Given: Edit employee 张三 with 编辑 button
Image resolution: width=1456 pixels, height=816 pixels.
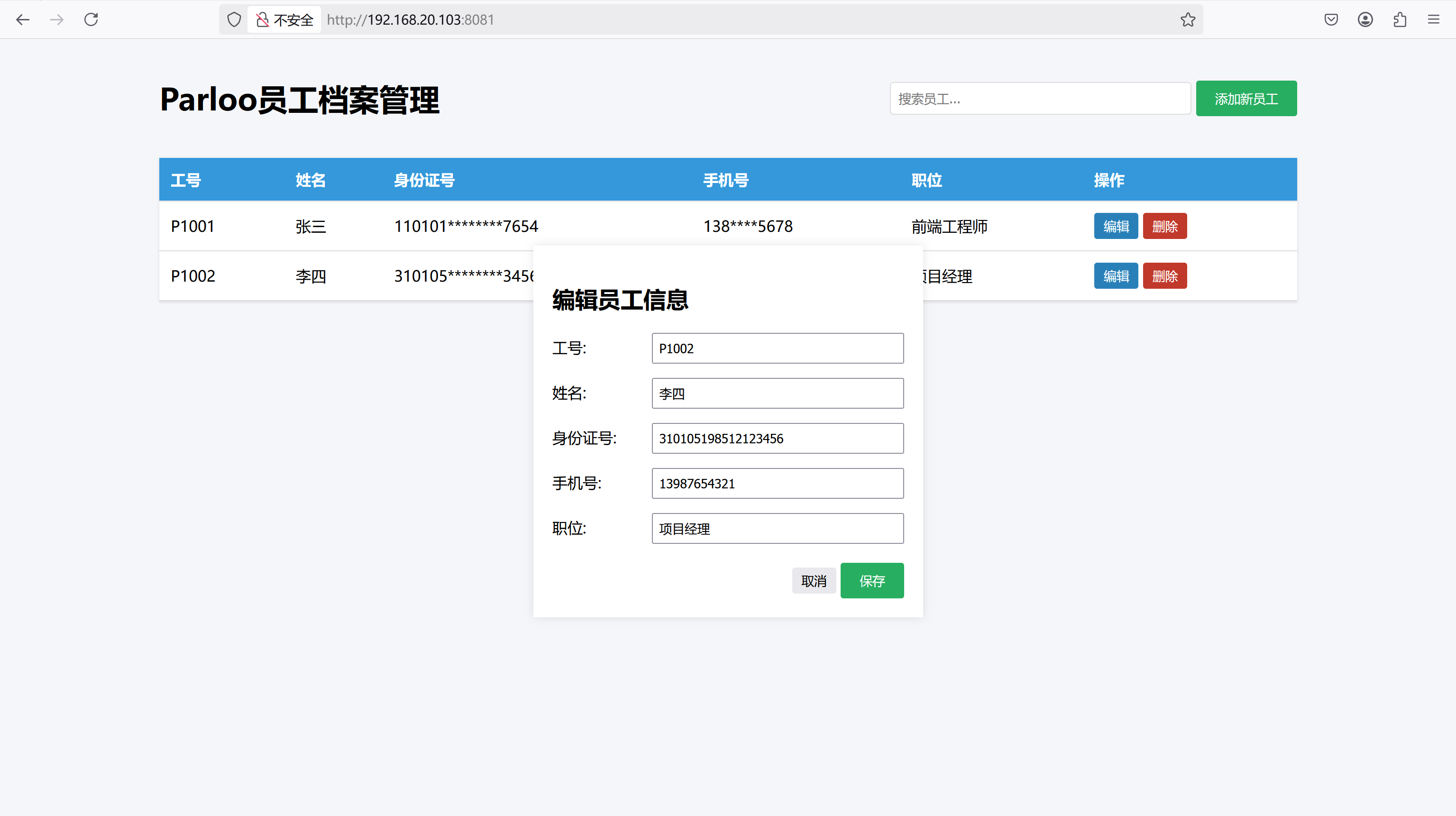Looking at the screenshot, I should pos(1116,226).
